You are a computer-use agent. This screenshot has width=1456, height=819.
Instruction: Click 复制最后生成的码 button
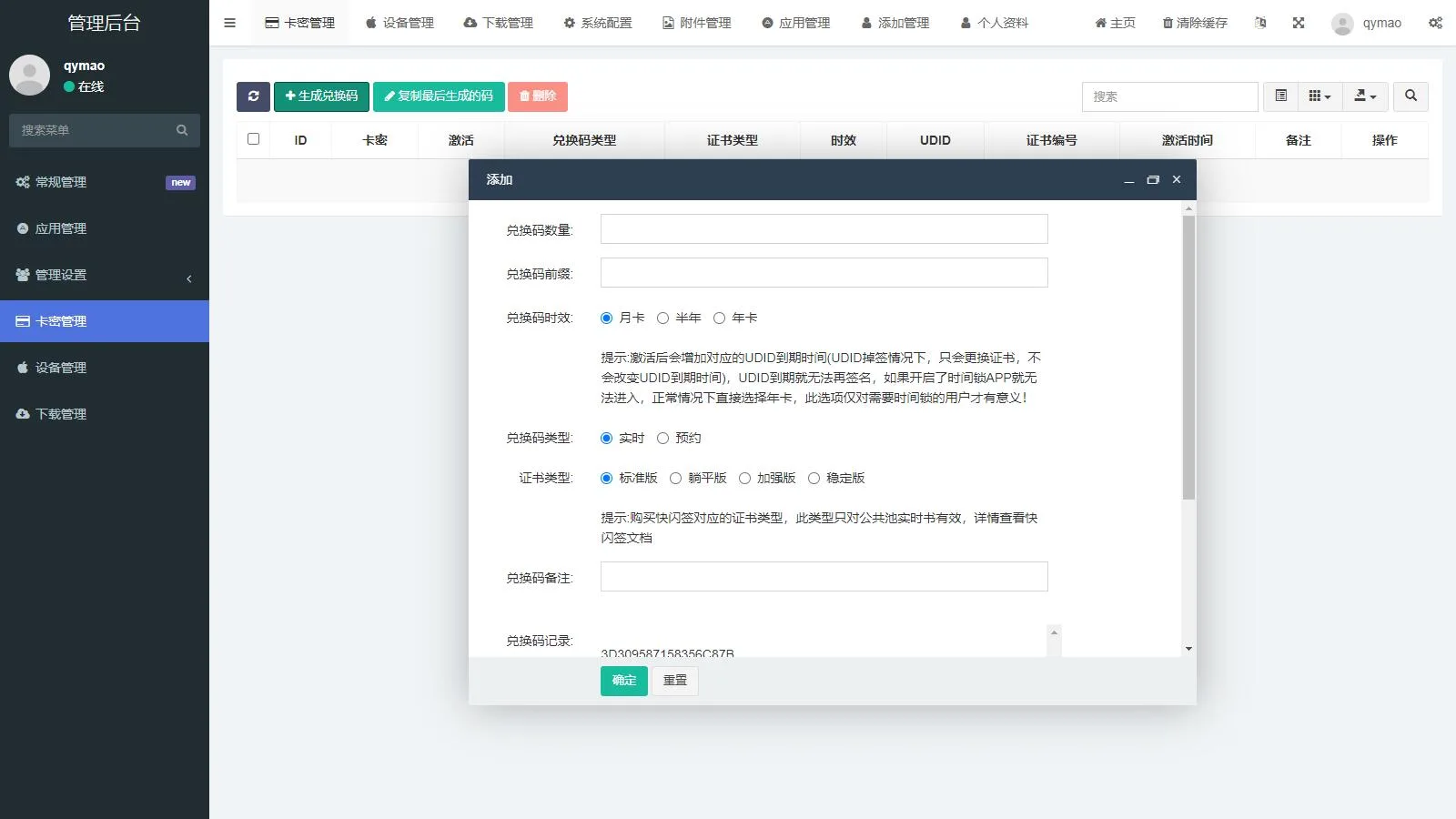(x=440, y=96)
